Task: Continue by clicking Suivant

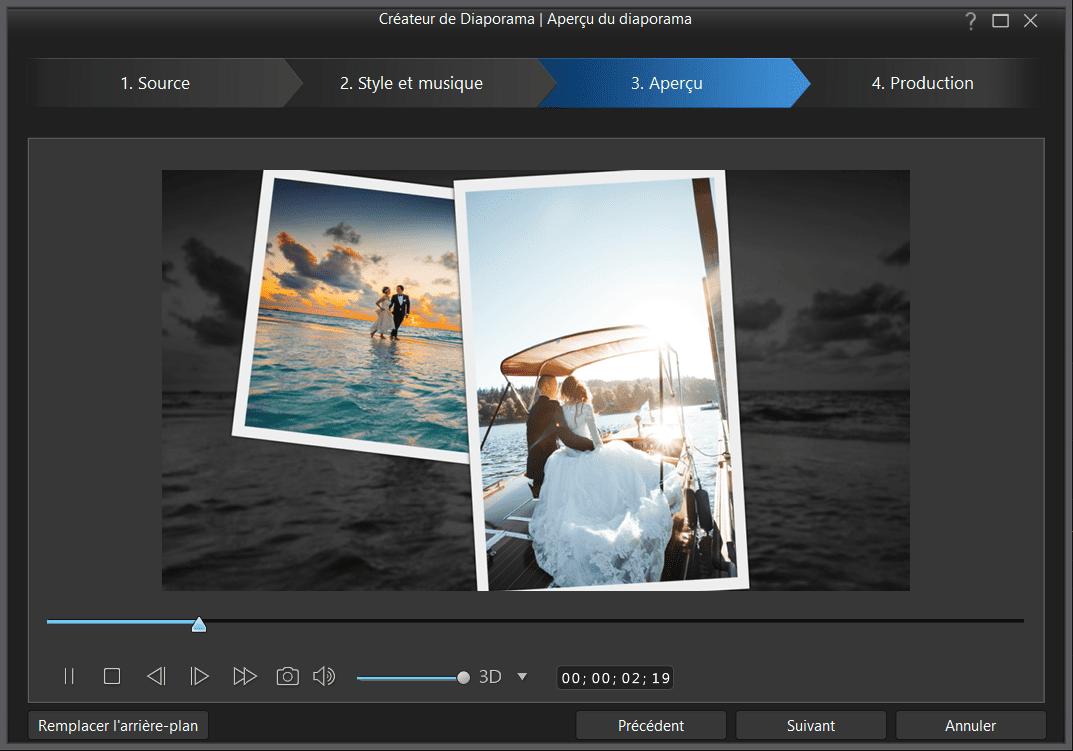Action: 810,724
